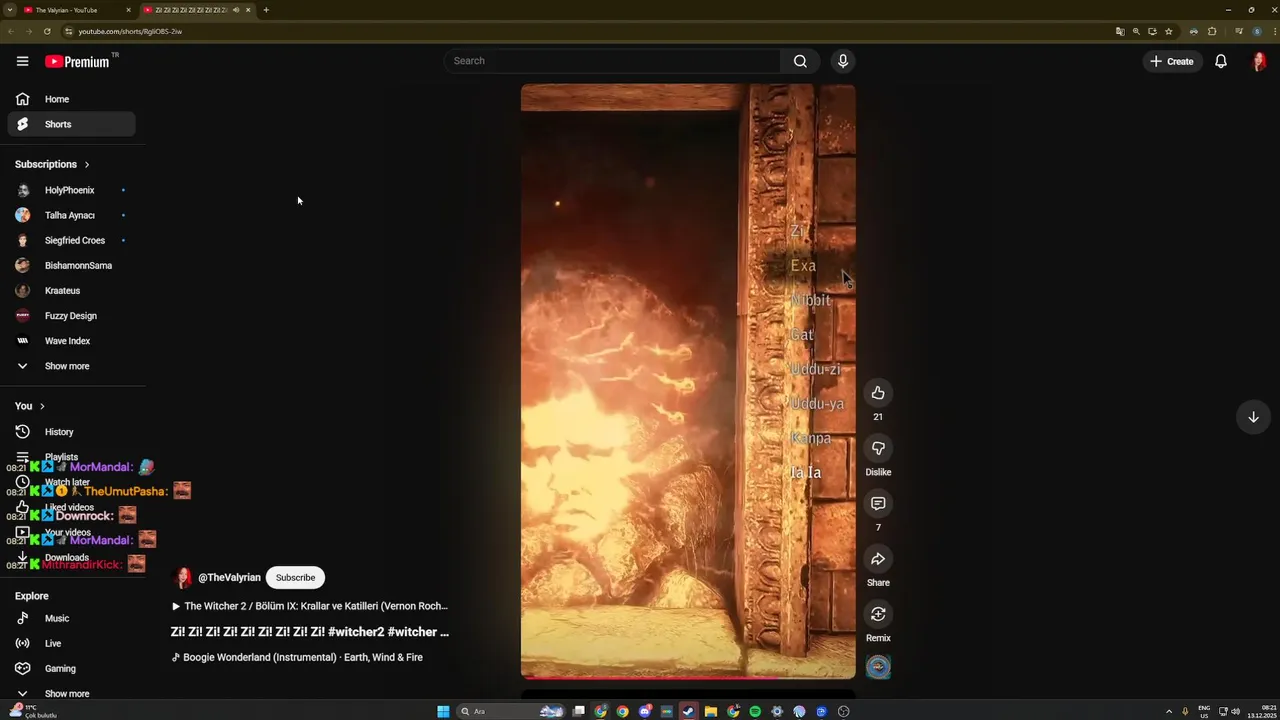Open Live under Explore
Image resolution: width=1280 pixels, height=720 pixels.
coord(71,643)
